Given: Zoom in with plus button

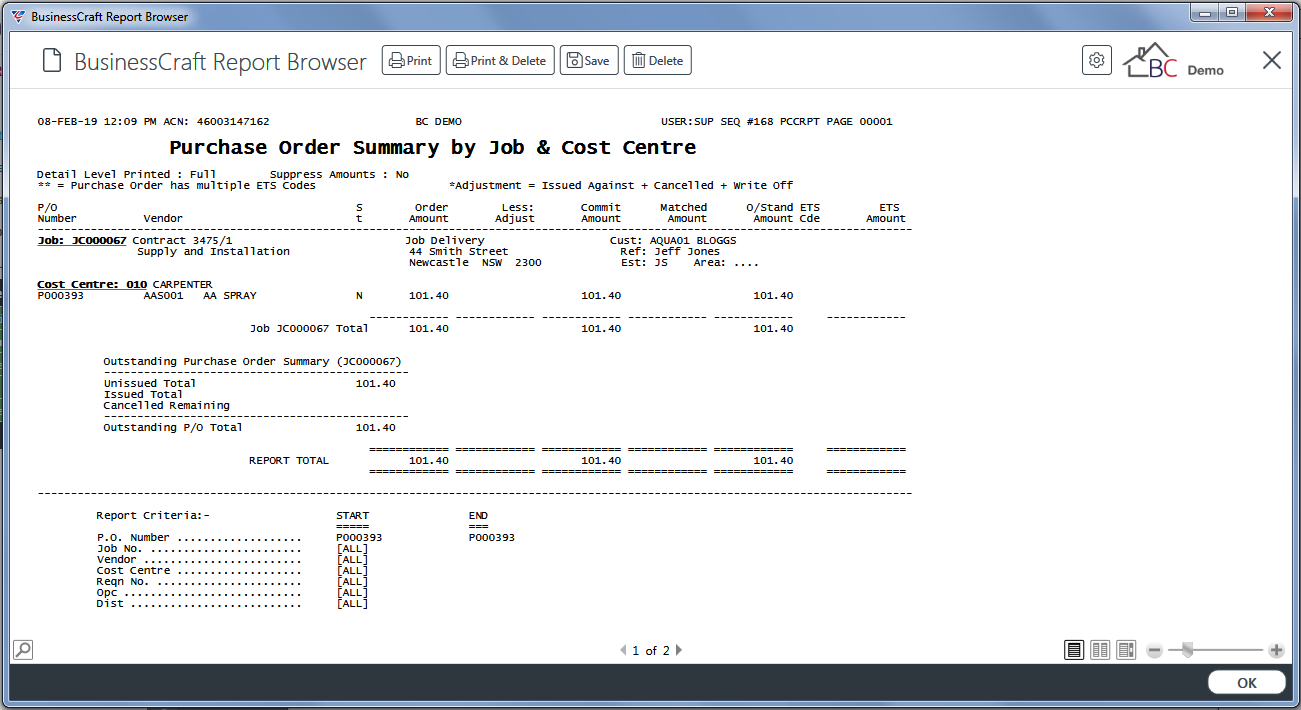Looking at the screenshot, I should point(1276,650).
